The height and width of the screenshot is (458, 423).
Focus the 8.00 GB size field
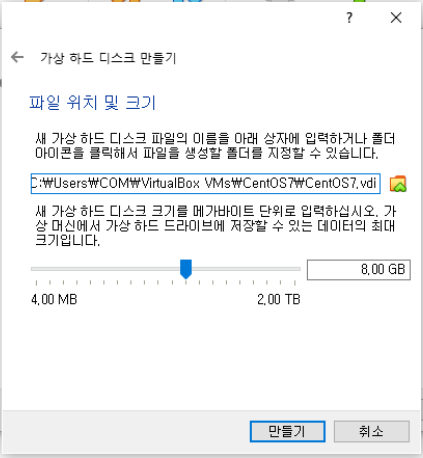[358, 269]
